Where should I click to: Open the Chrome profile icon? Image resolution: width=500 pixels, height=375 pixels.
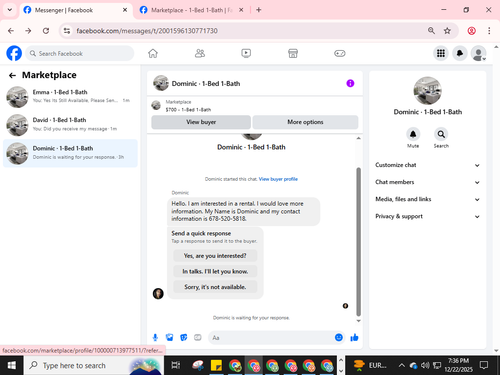[x=471, y=31]
